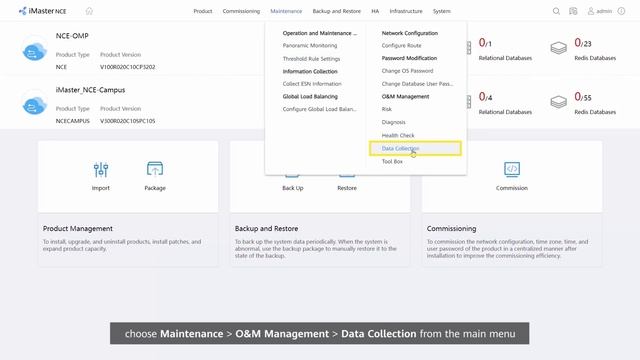Open the Commission icon
Viewport: 640px width, 360px height.
click(512, 169)
